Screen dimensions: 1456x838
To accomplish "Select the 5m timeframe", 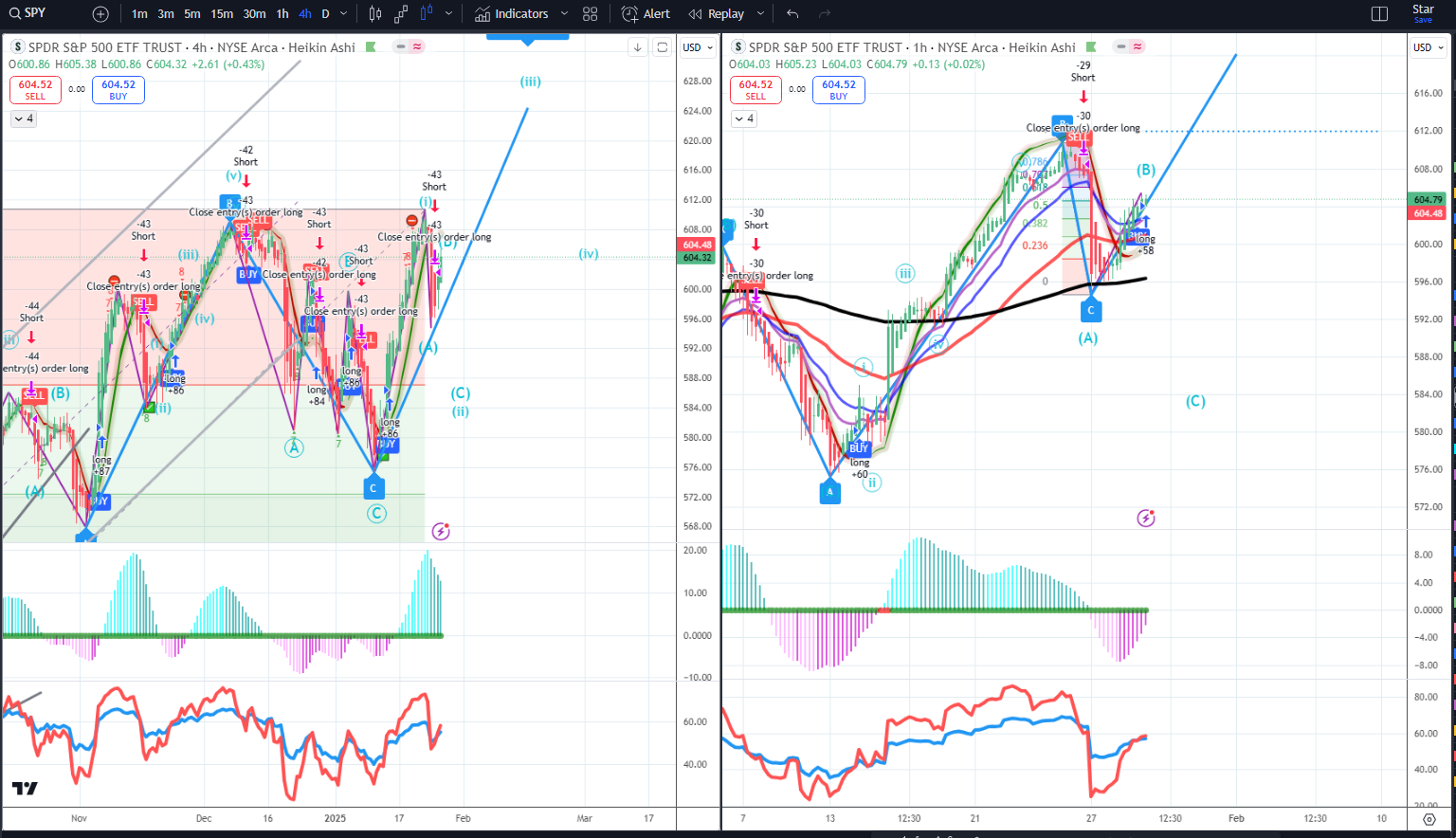I will (x=192, y=14).
